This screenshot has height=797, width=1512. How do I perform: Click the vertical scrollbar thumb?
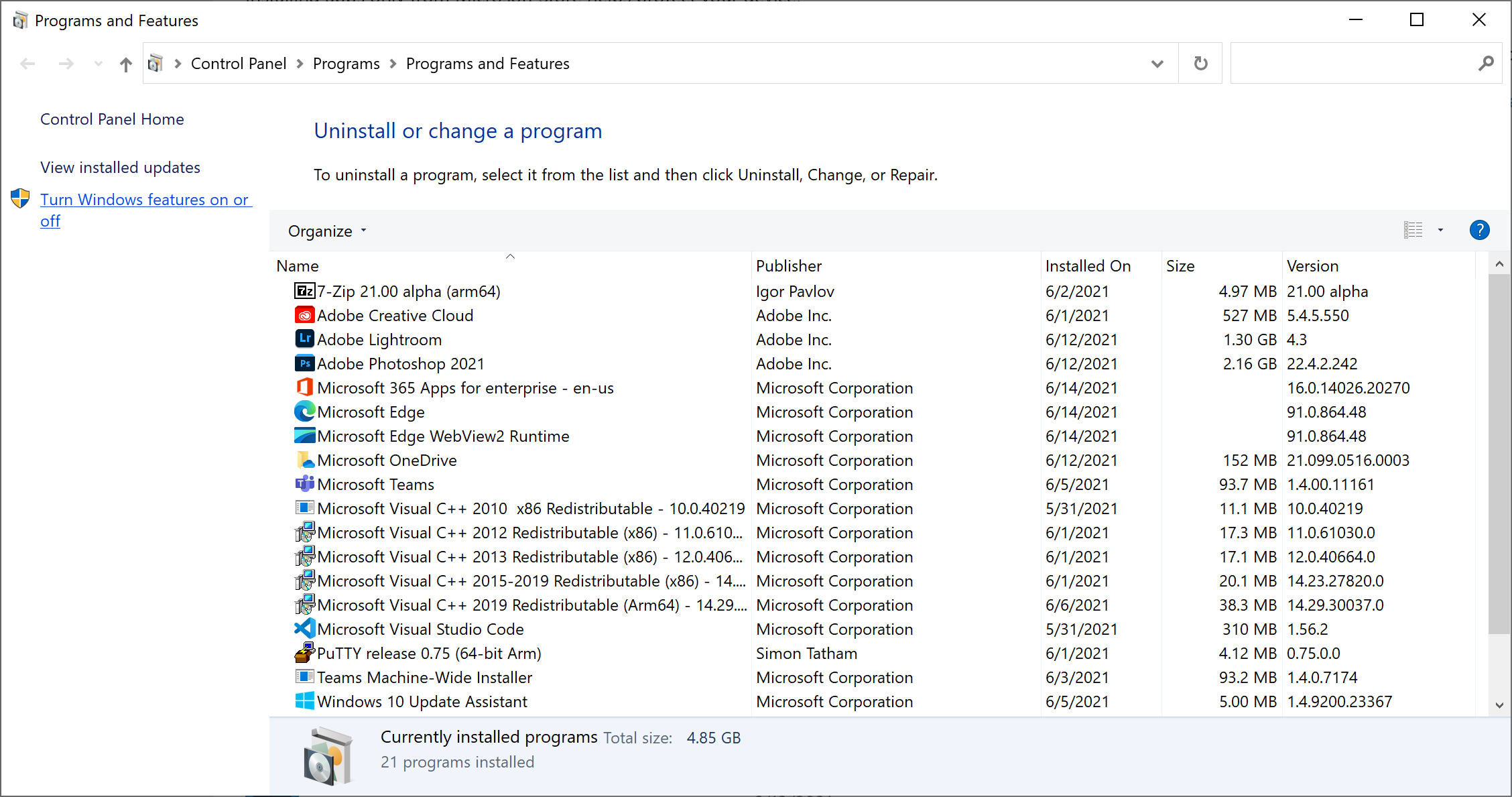point(1499,453)
